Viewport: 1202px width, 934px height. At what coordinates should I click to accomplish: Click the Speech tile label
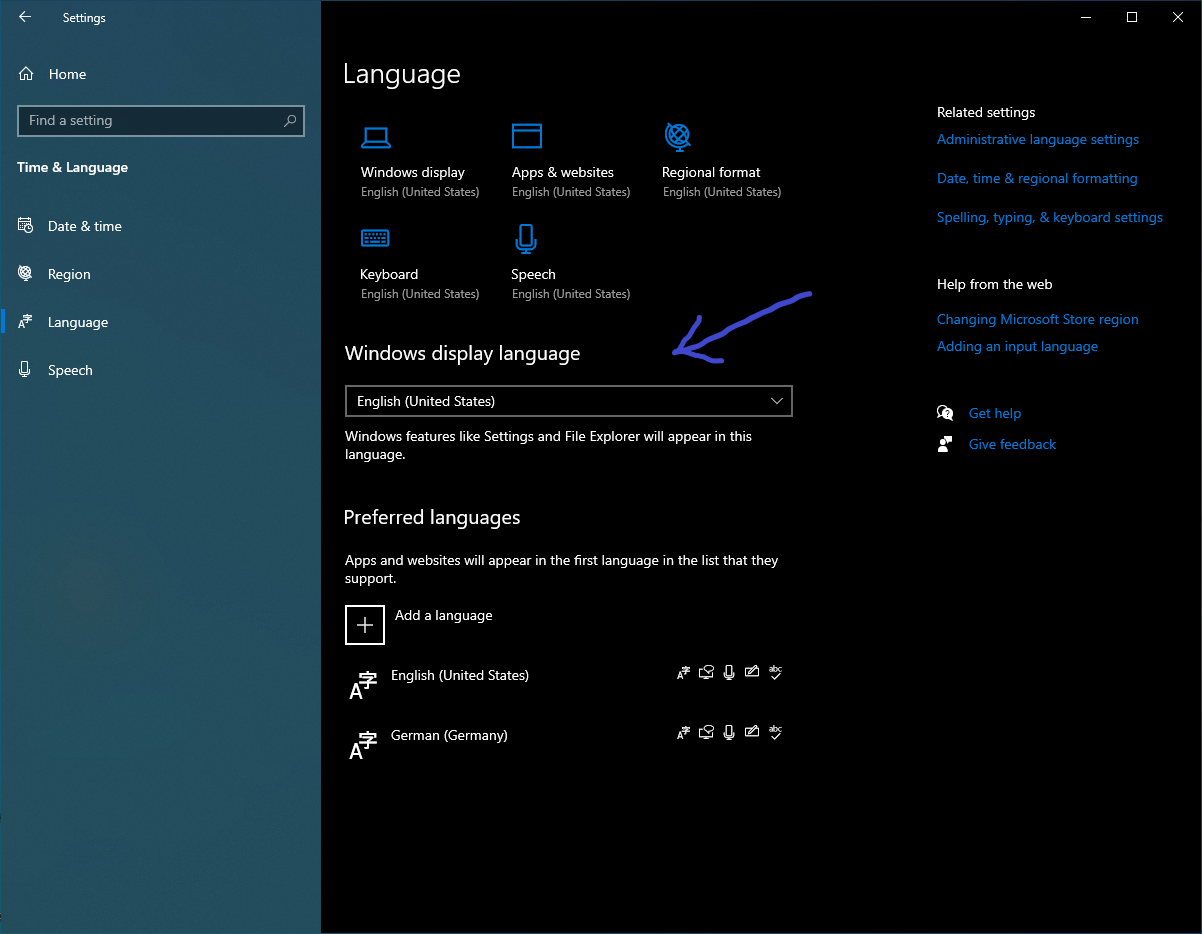pos(533,274)
